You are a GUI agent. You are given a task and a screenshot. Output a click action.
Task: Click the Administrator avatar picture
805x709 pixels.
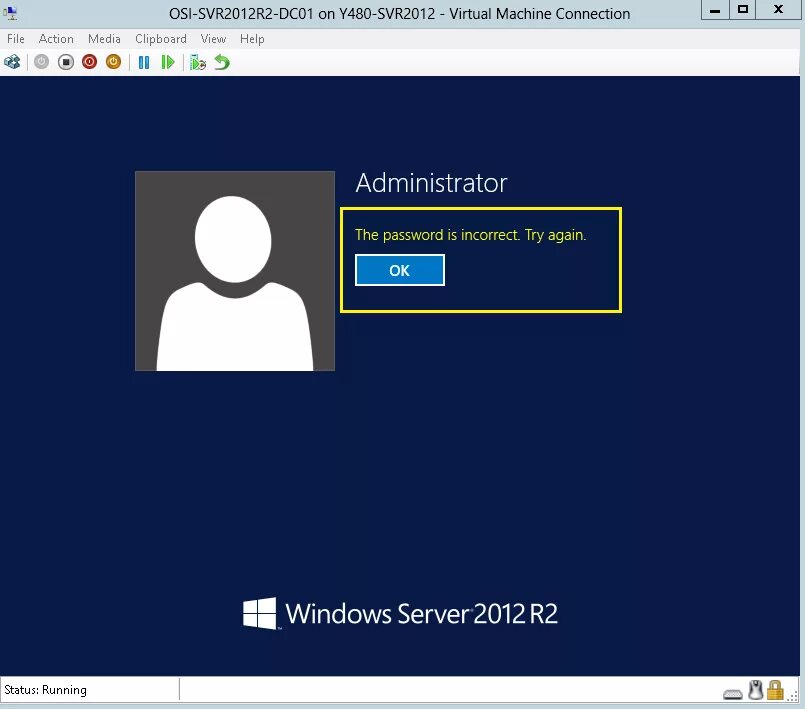(x=234, y=270)
